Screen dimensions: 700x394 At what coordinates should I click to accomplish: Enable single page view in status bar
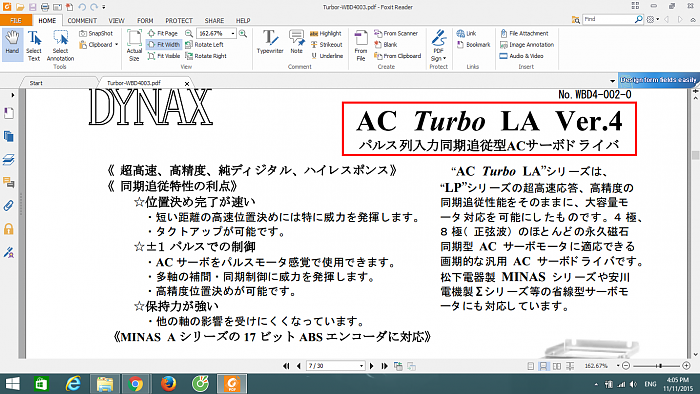530,366
